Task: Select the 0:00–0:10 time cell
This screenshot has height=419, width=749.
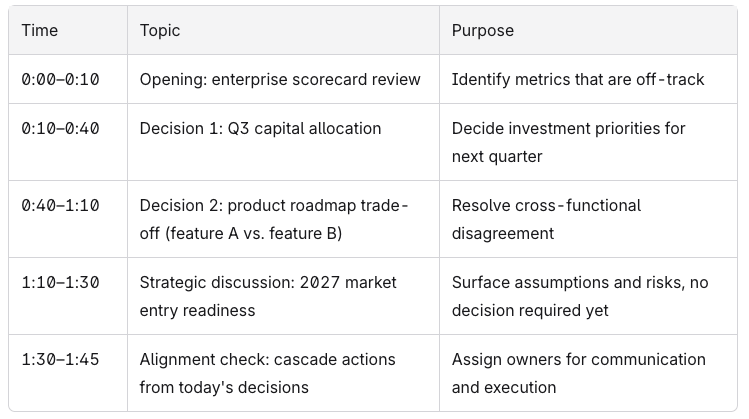Action: tap(68, 79)
